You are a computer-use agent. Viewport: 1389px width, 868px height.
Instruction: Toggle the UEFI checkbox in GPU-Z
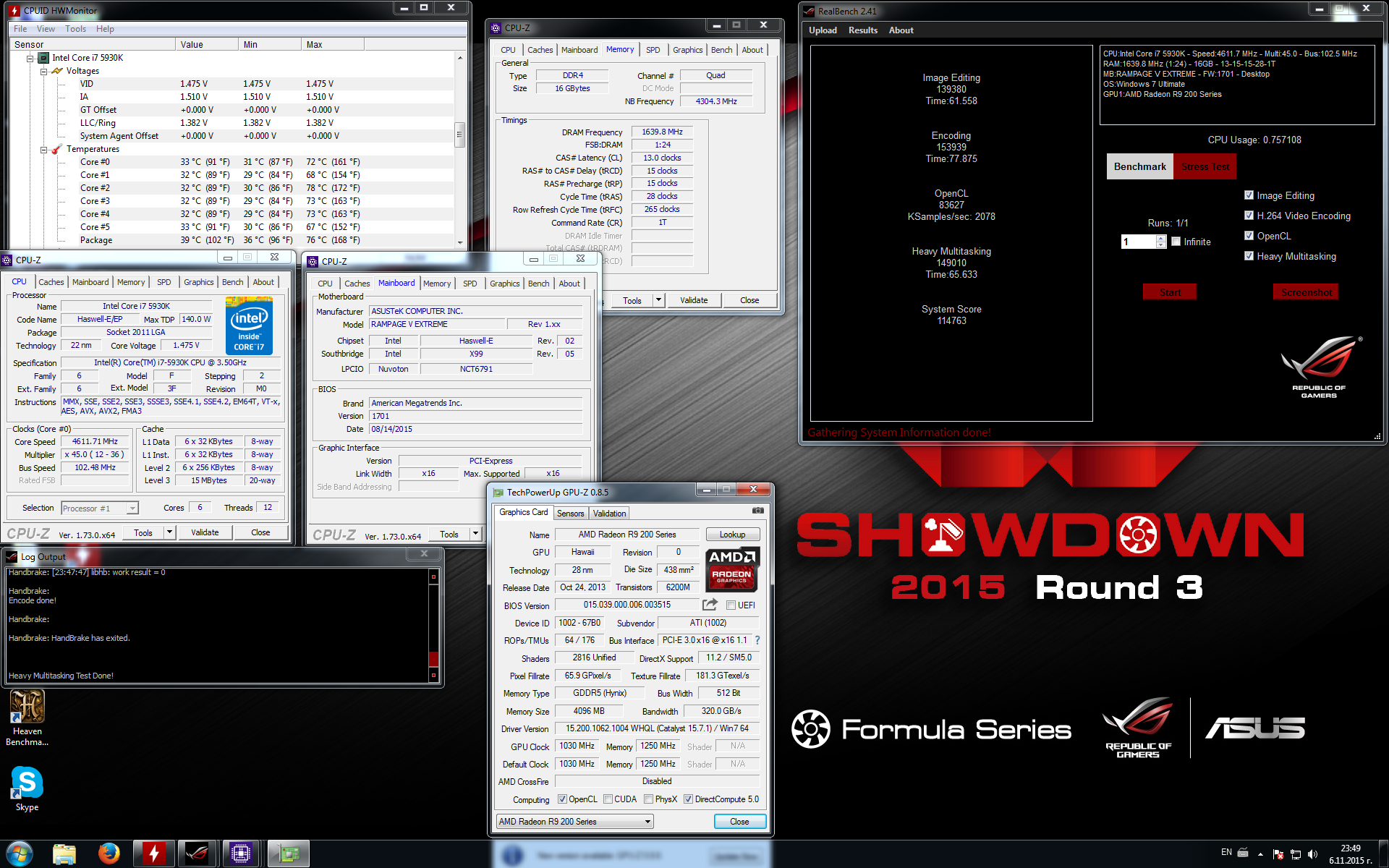731,605
